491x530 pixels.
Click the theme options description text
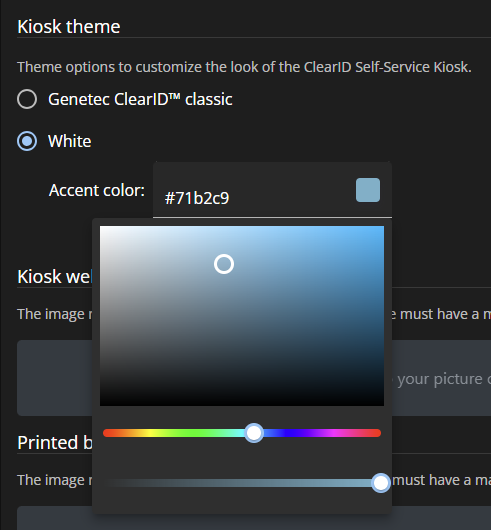244,67
